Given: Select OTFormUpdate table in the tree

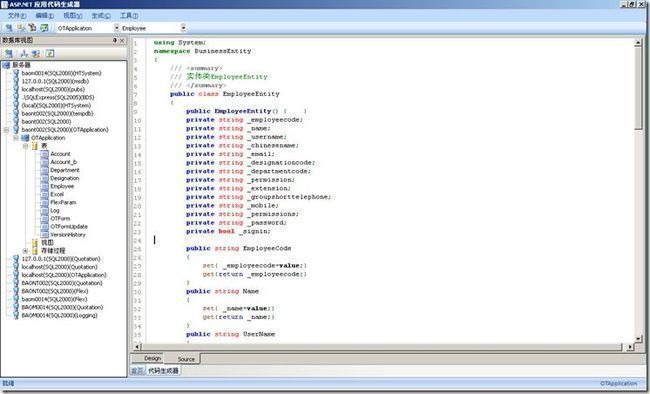Looking at the screenshot, I should coord(69,226).
